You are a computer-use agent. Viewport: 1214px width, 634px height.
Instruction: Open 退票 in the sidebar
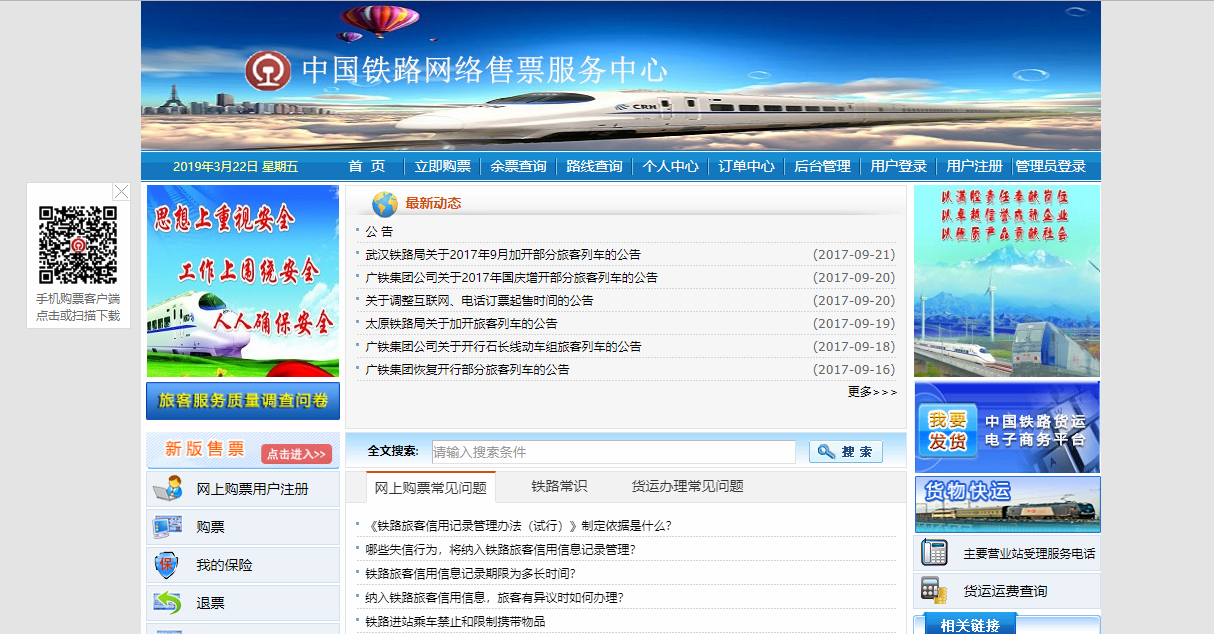210,603
